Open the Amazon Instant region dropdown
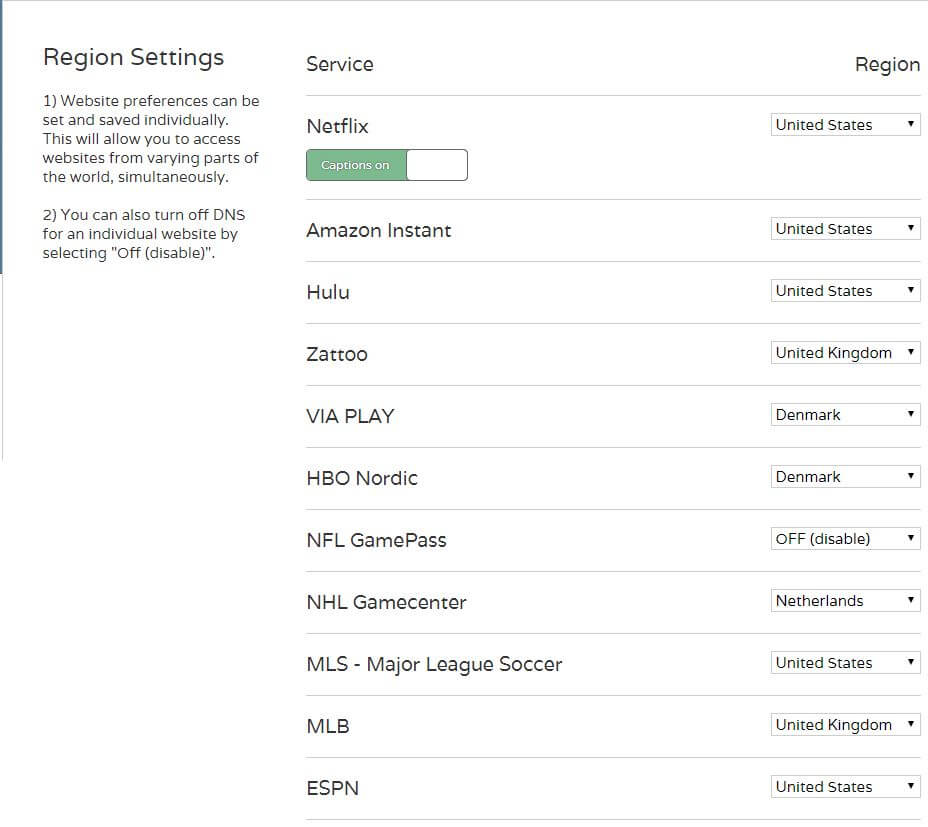Image resolution: width=928 pixels, height=827 pixels. (845, 229)
